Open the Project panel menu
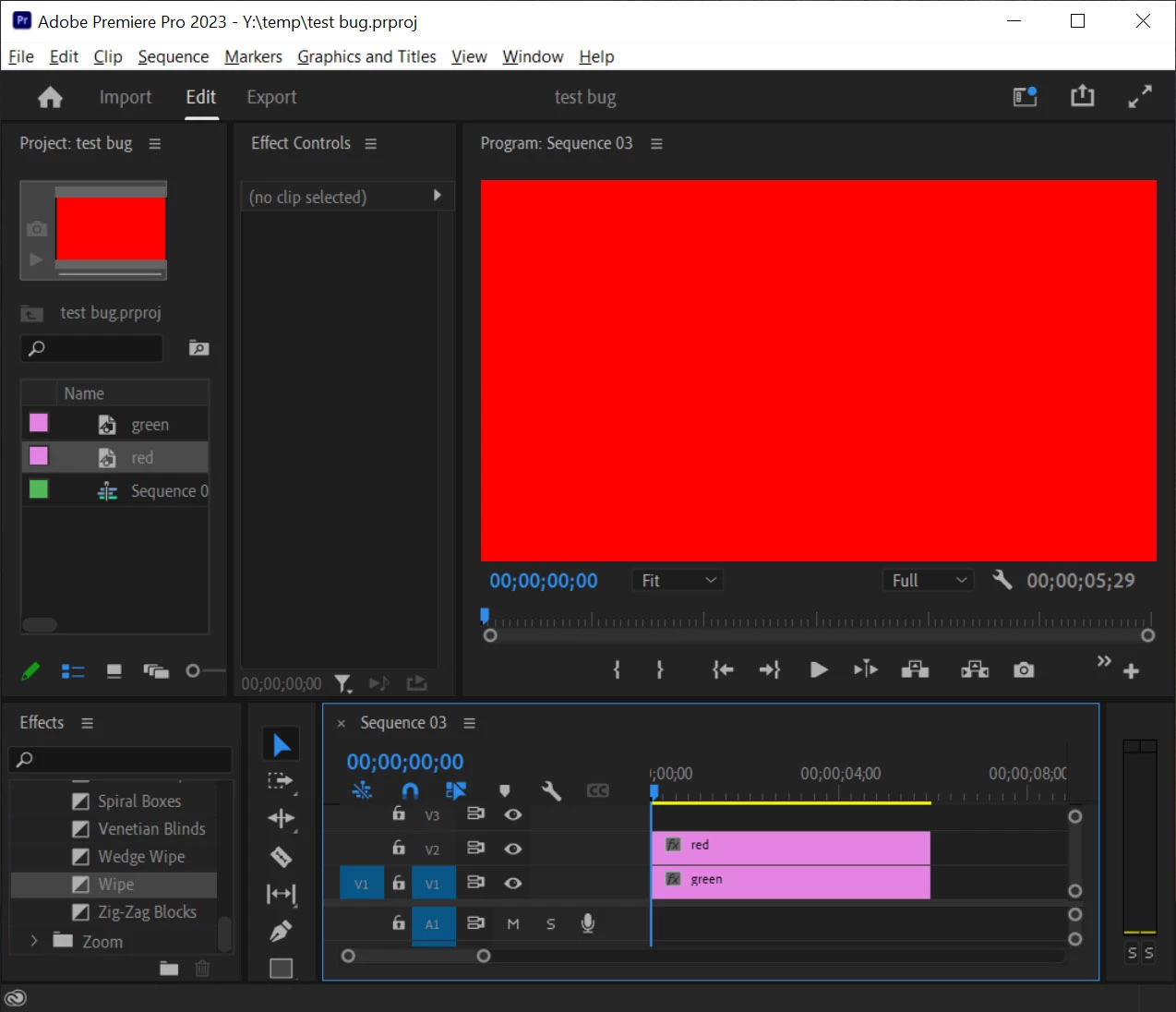This screenshot has width=1176, height=1012. tap(155, 144)
